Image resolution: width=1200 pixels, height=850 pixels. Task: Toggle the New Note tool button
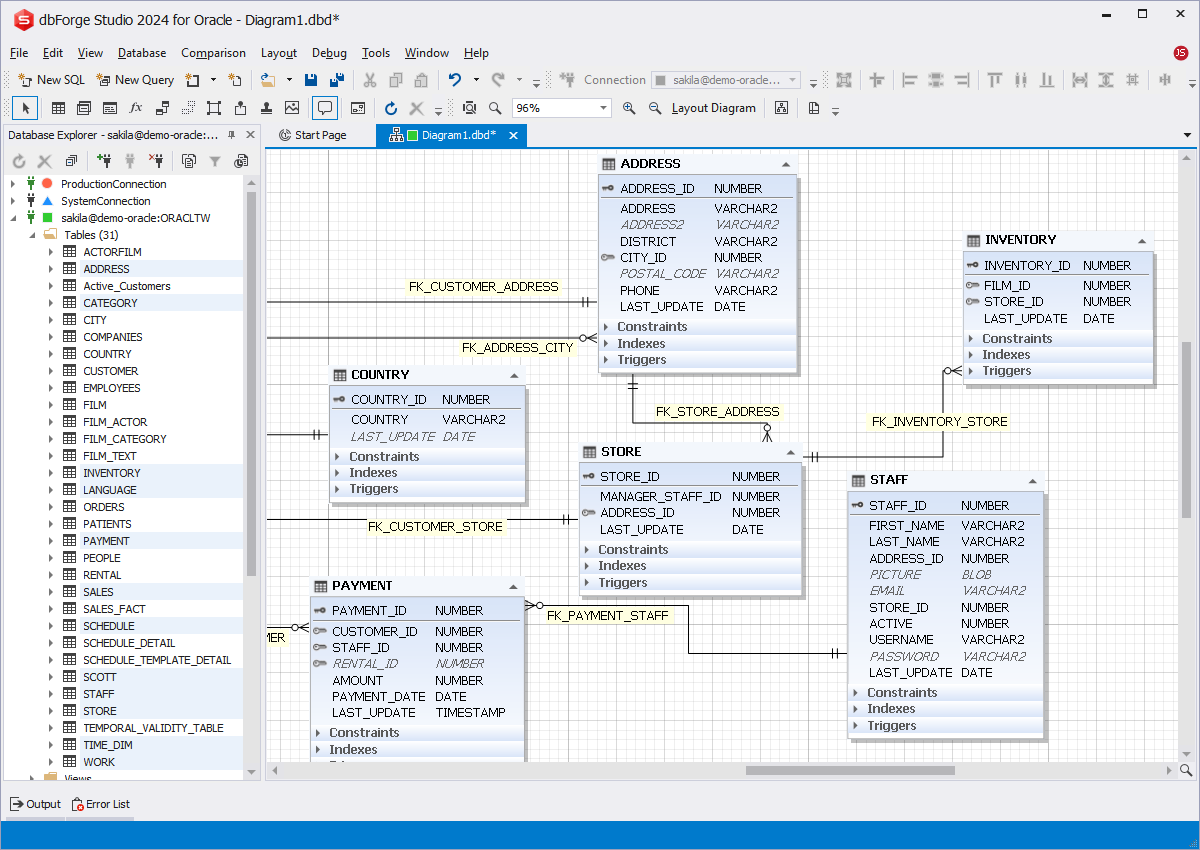click(324, 108)
